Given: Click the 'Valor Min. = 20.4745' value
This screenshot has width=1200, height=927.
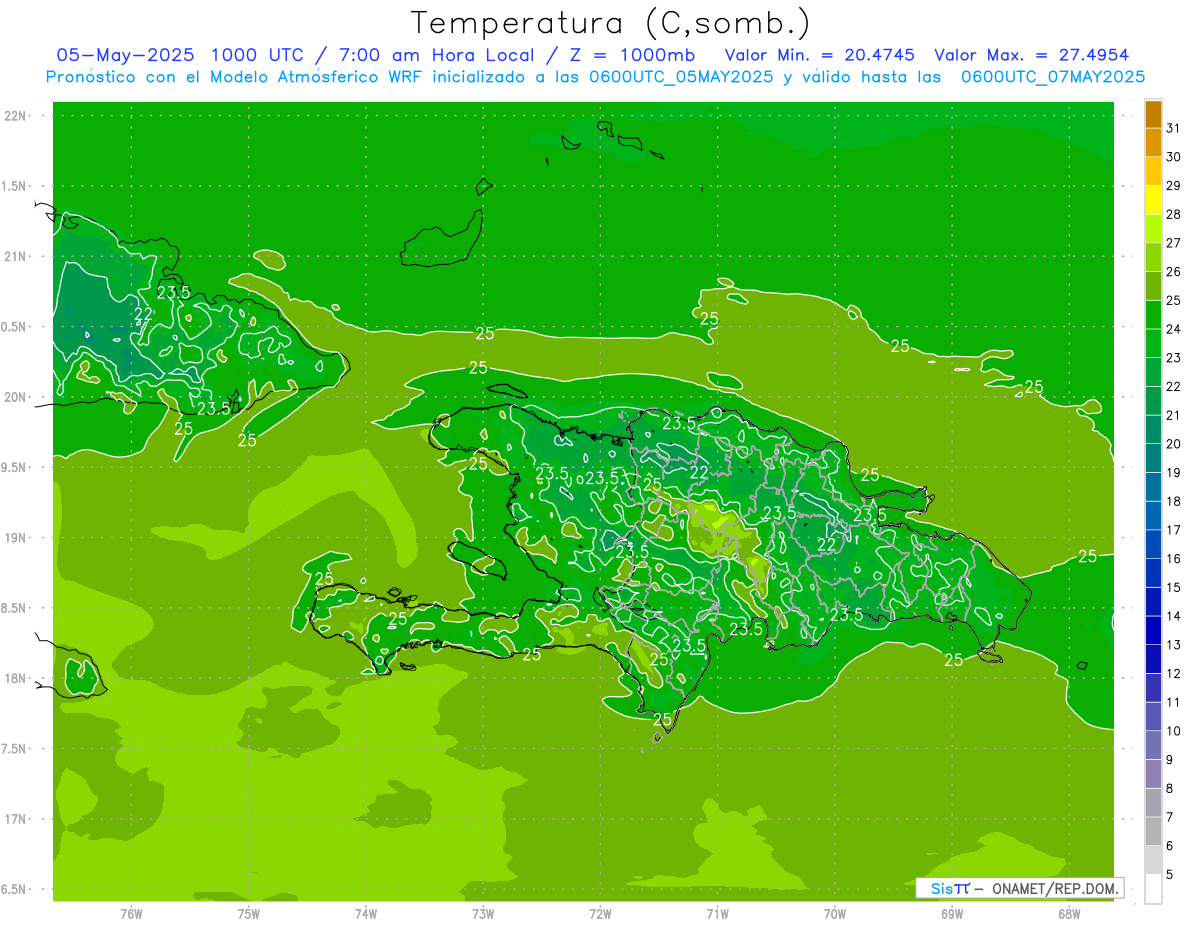Looking at the screenshot, I should pos(819,55).
